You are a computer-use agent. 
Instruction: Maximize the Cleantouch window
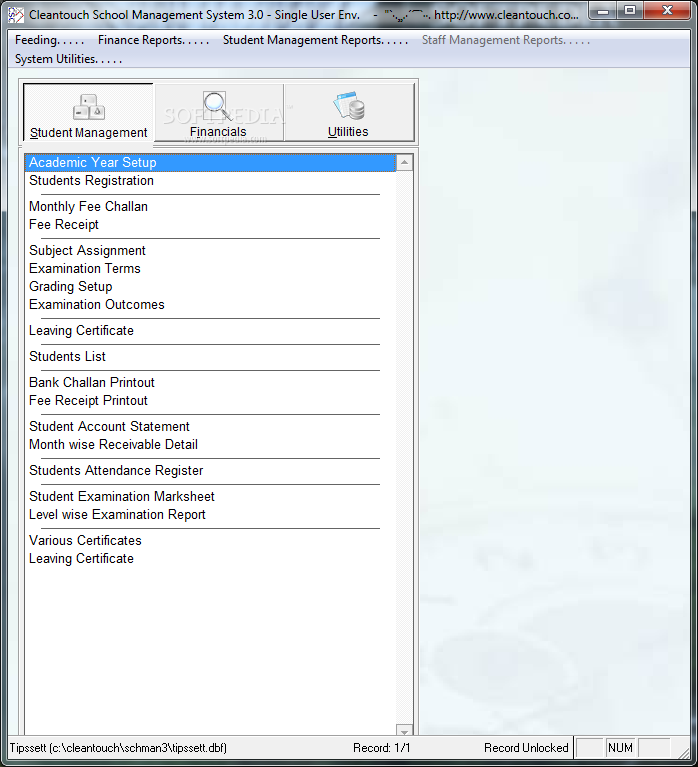(x=630, y=11)
